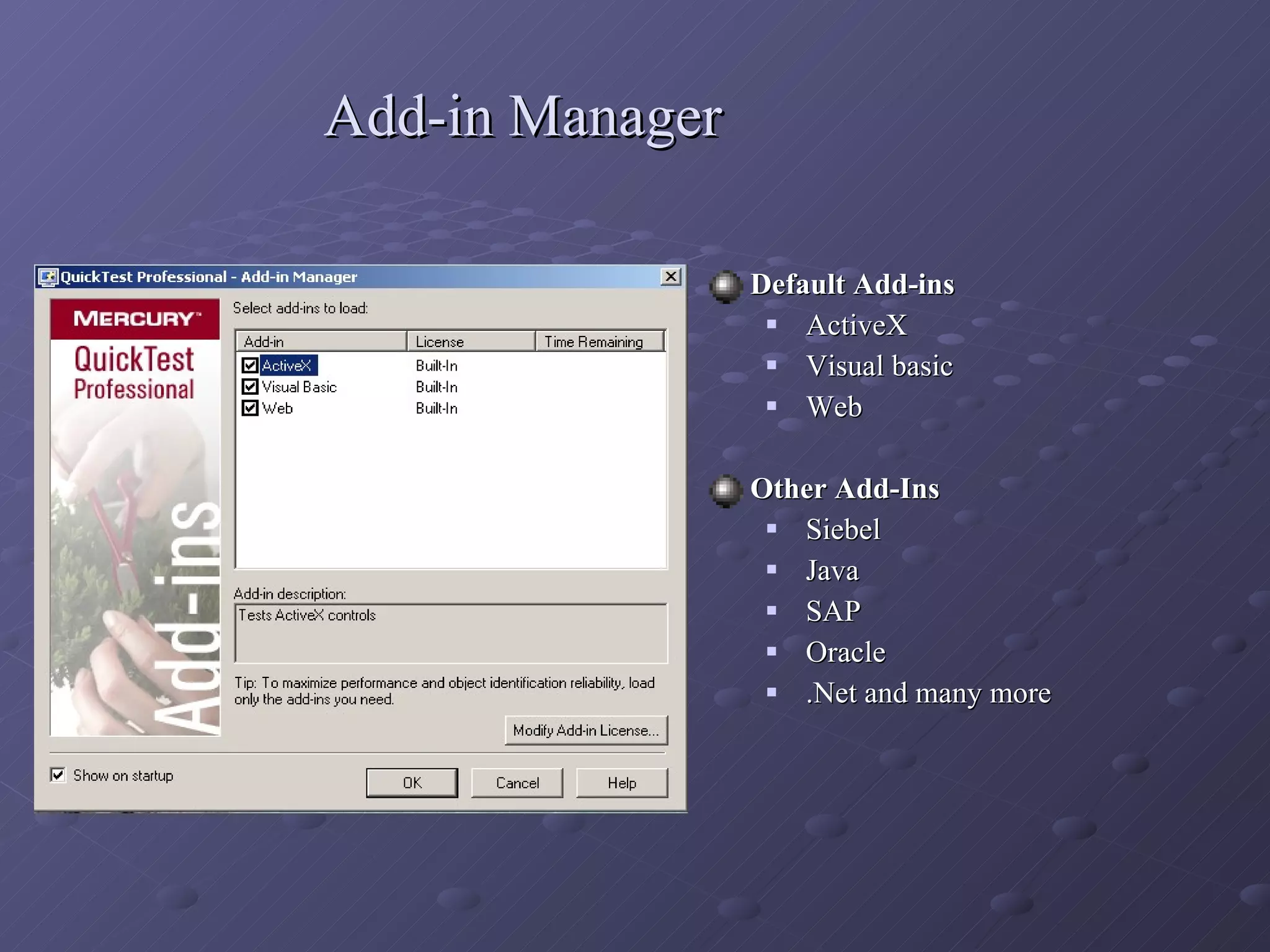Select the Visual Basic row label
This screenshot has height=952, width=1270.
[x=299, y=387]
